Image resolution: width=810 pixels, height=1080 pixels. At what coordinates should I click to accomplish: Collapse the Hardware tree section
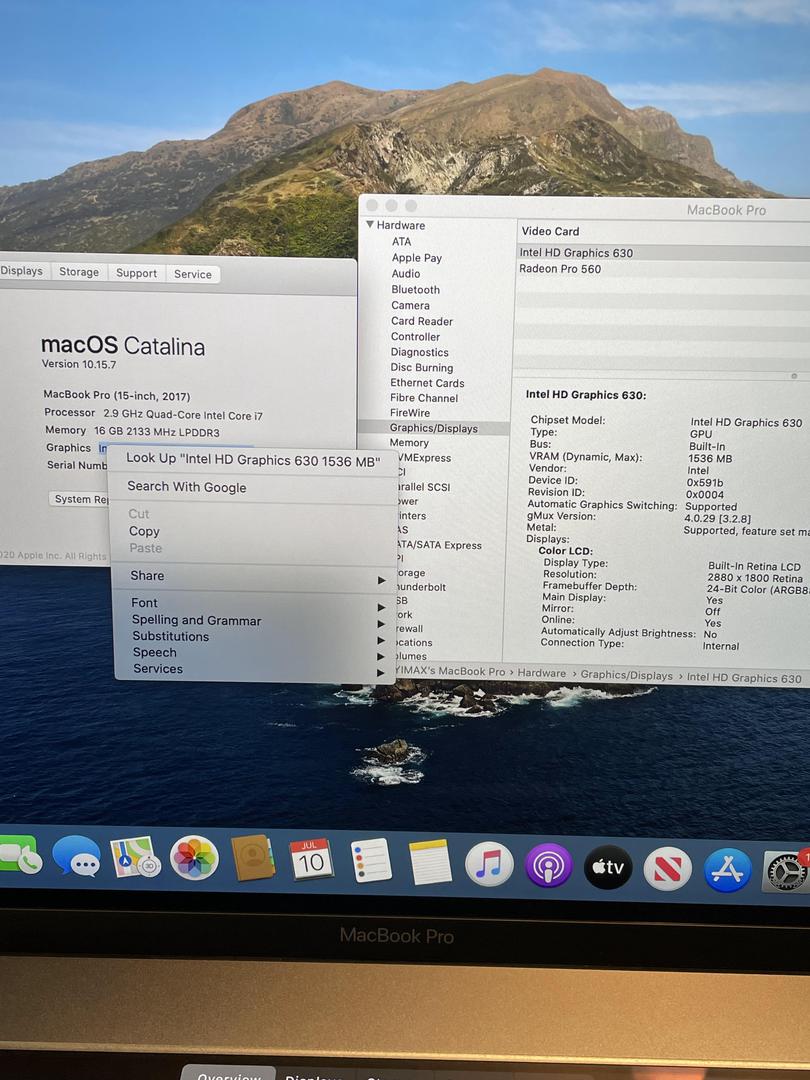370,225
